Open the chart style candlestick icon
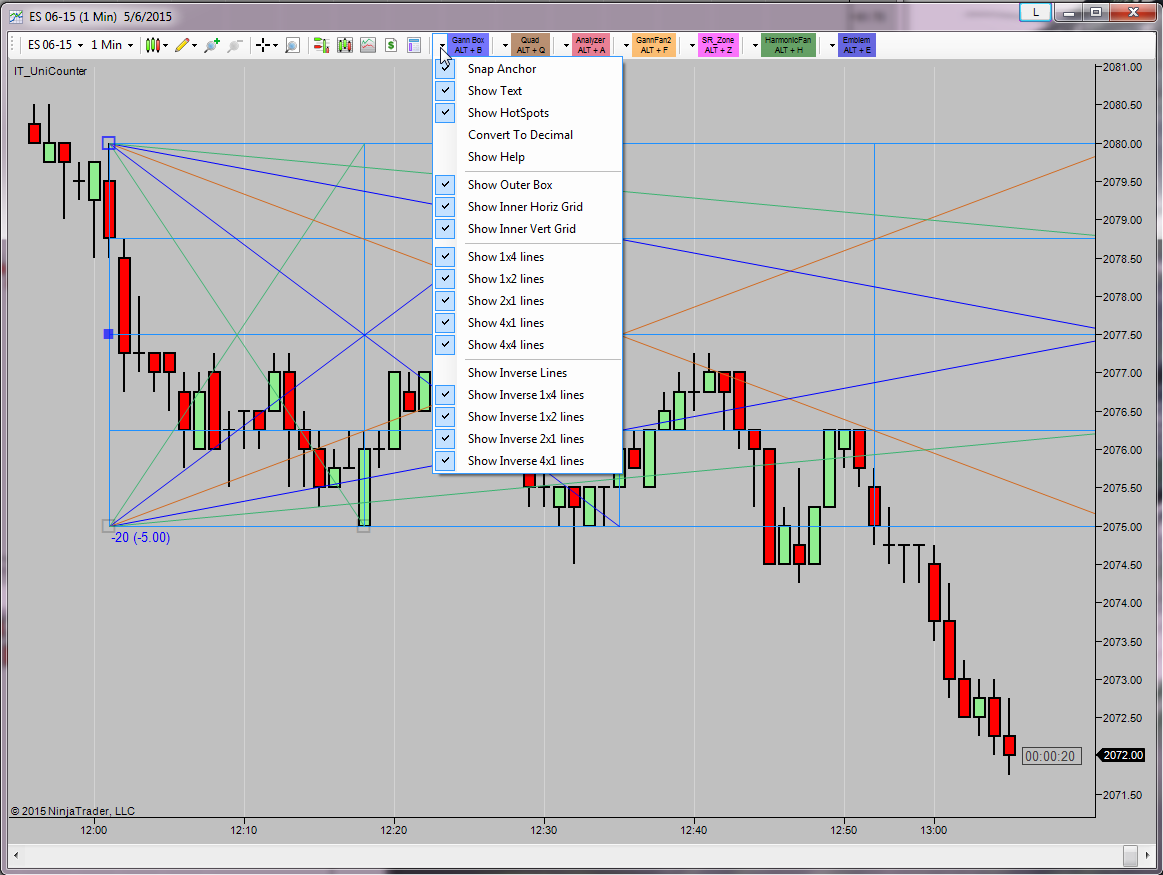Screen dimensions: 1163x875 (x=153, y=45)
